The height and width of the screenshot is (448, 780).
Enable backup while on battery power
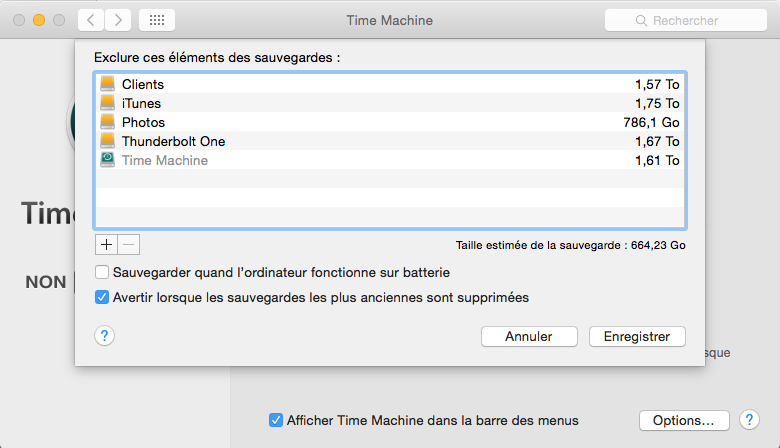(102, 272)
